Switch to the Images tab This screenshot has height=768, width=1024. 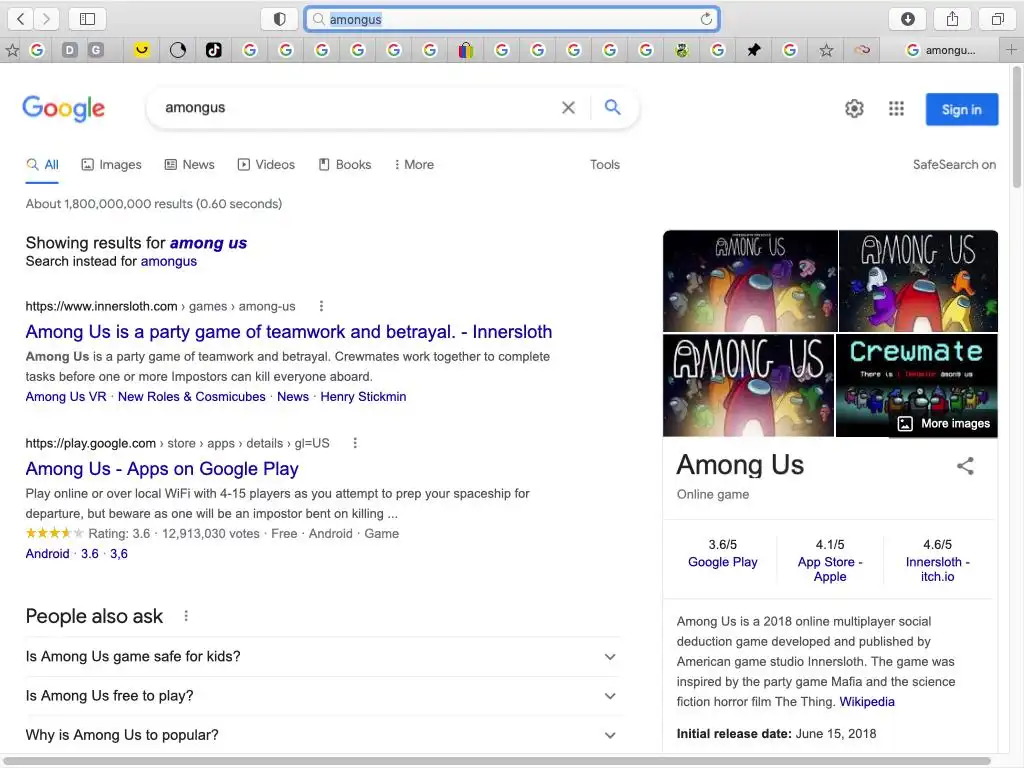[x=111, y=165]
